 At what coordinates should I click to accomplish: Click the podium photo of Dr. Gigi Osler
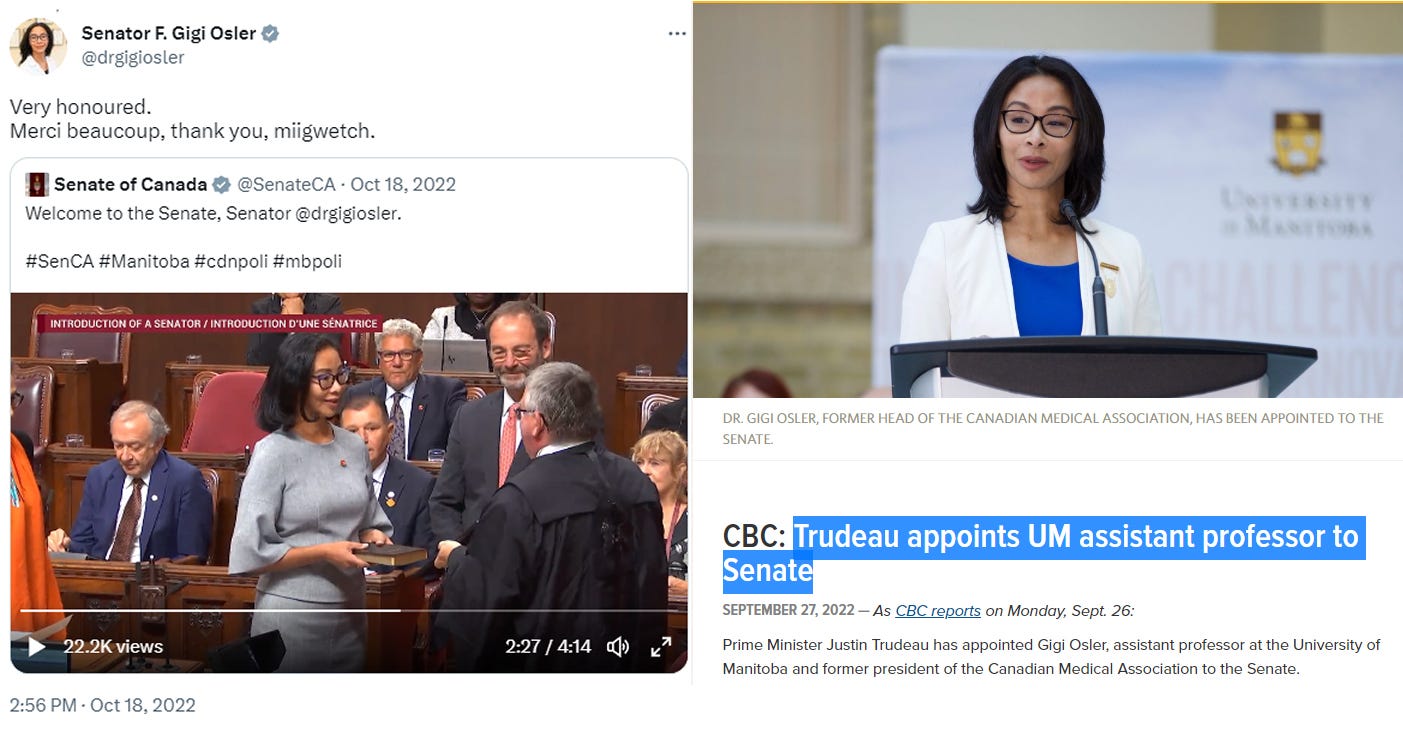coord(1048,200)
